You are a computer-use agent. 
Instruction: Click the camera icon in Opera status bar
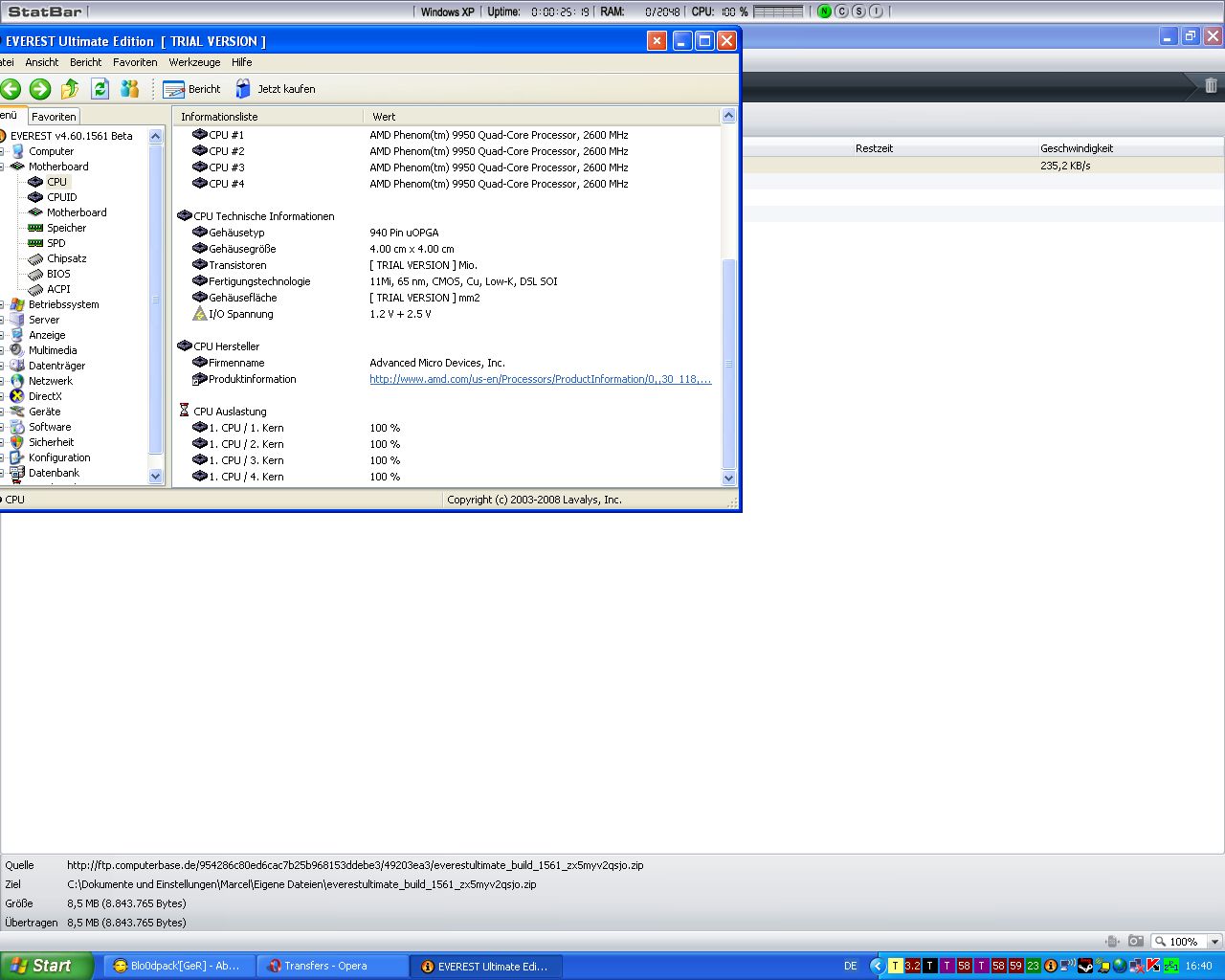[x=1136, y=942]
